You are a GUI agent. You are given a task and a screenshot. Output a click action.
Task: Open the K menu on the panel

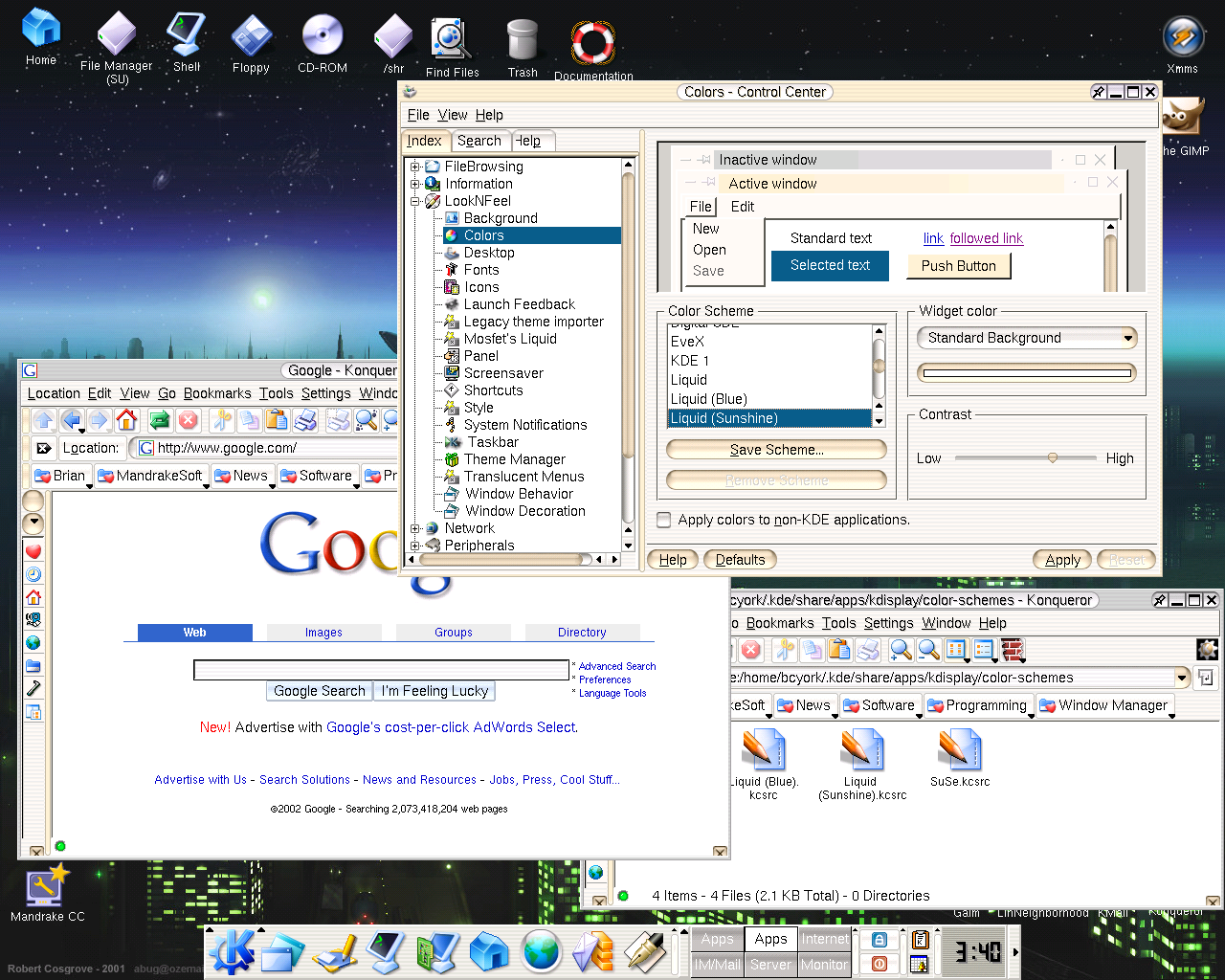pyautogui.click(x=232, y=952)
